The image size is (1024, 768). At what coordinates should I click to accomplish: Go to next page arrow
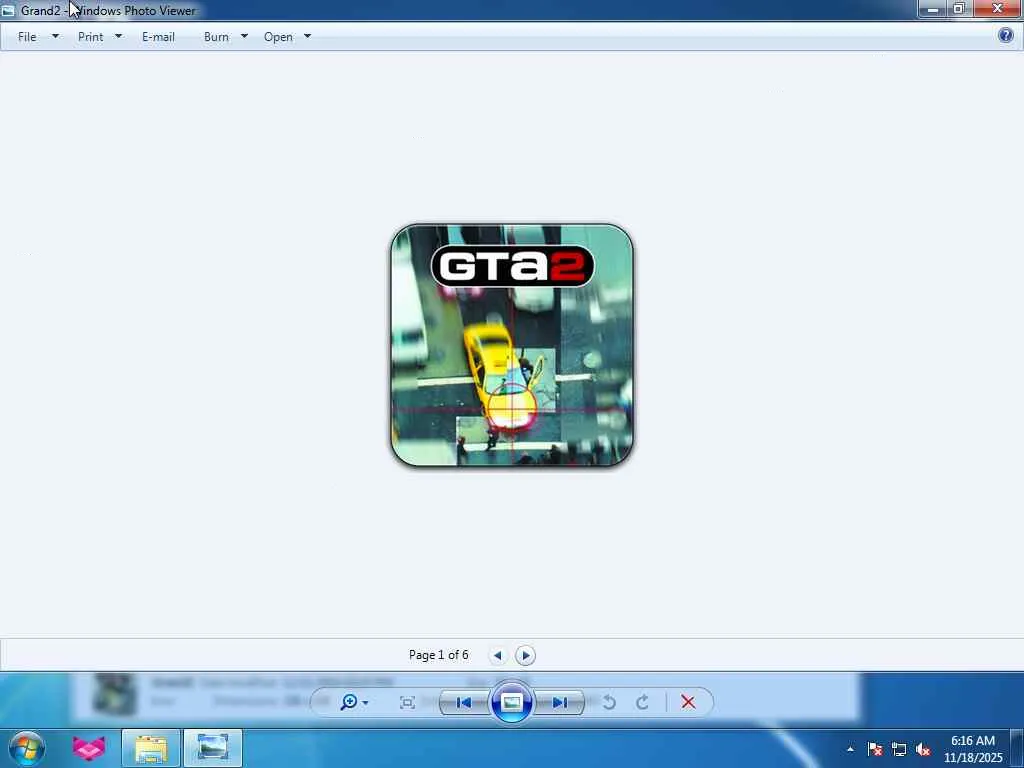point(525,655)
